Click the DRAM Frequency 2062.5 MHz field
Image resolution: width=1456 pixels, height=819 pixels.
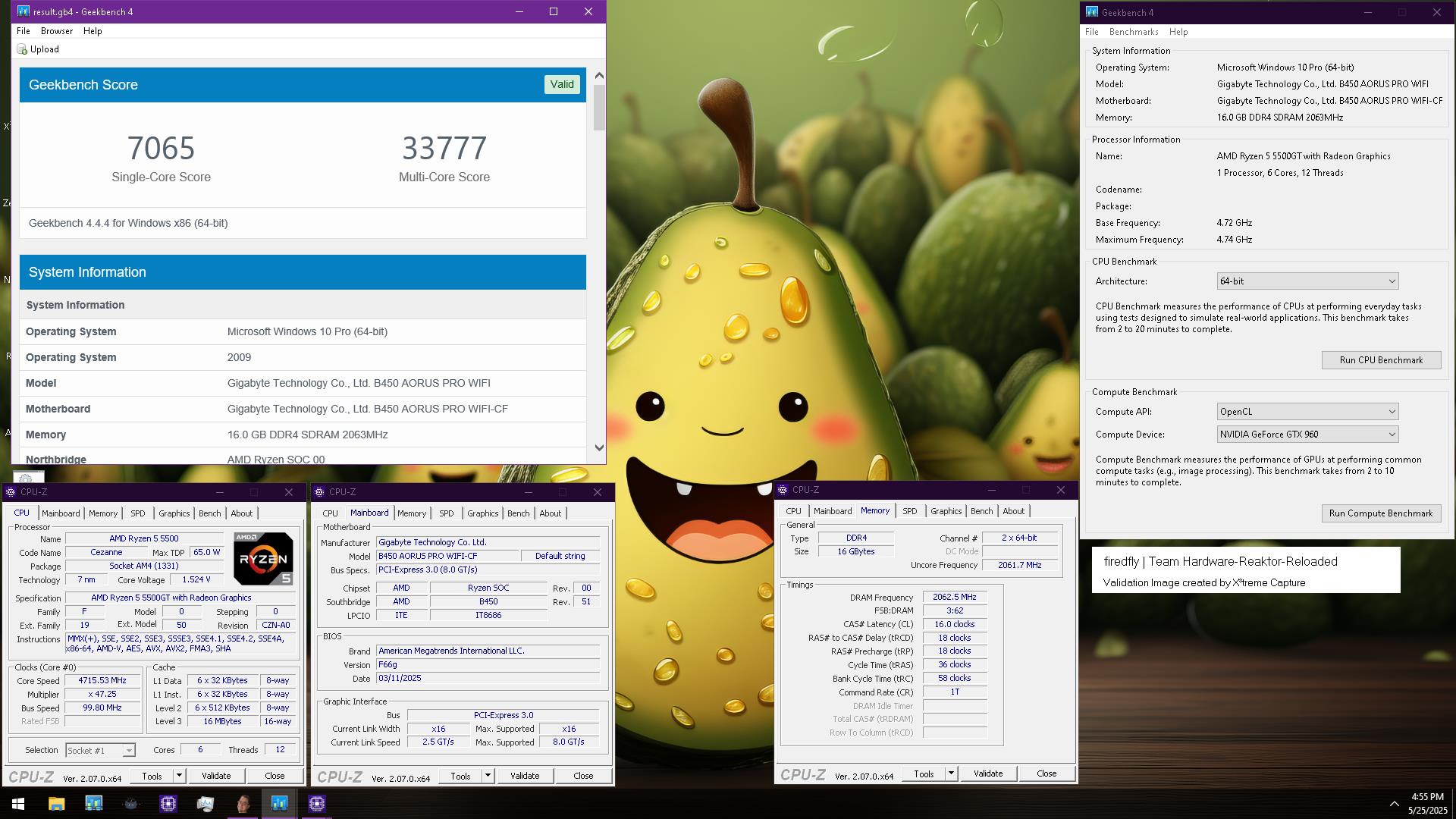point(955,598)
